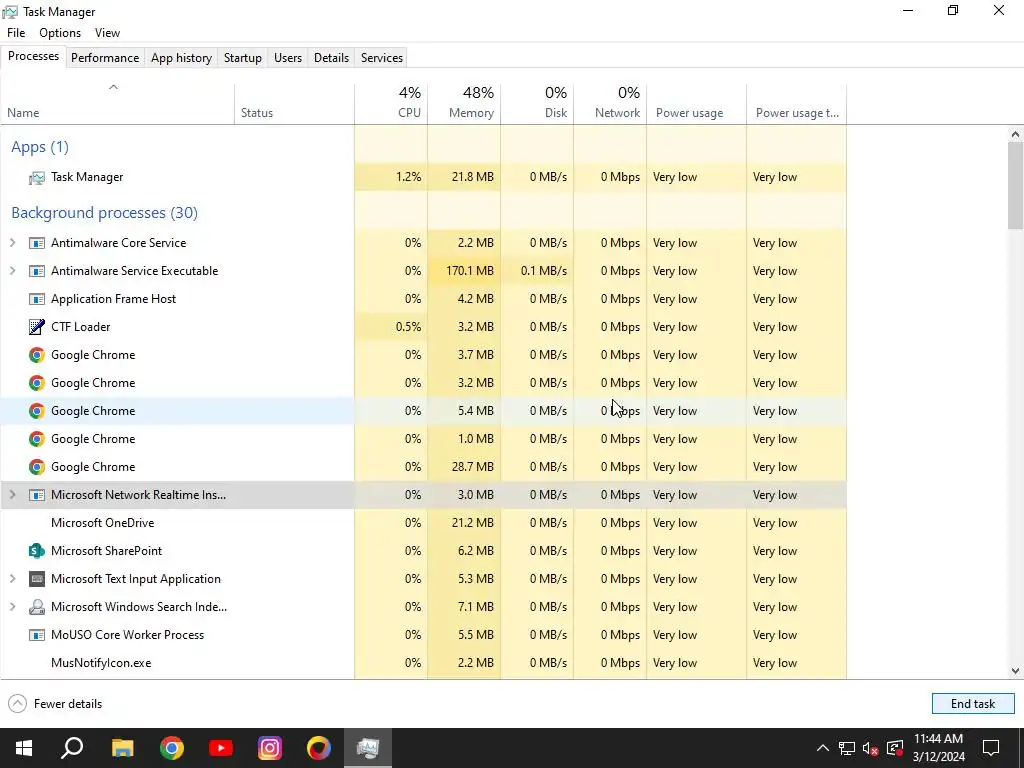
Task: Sort by the Memory column header
Action: [x=464, y=104]
